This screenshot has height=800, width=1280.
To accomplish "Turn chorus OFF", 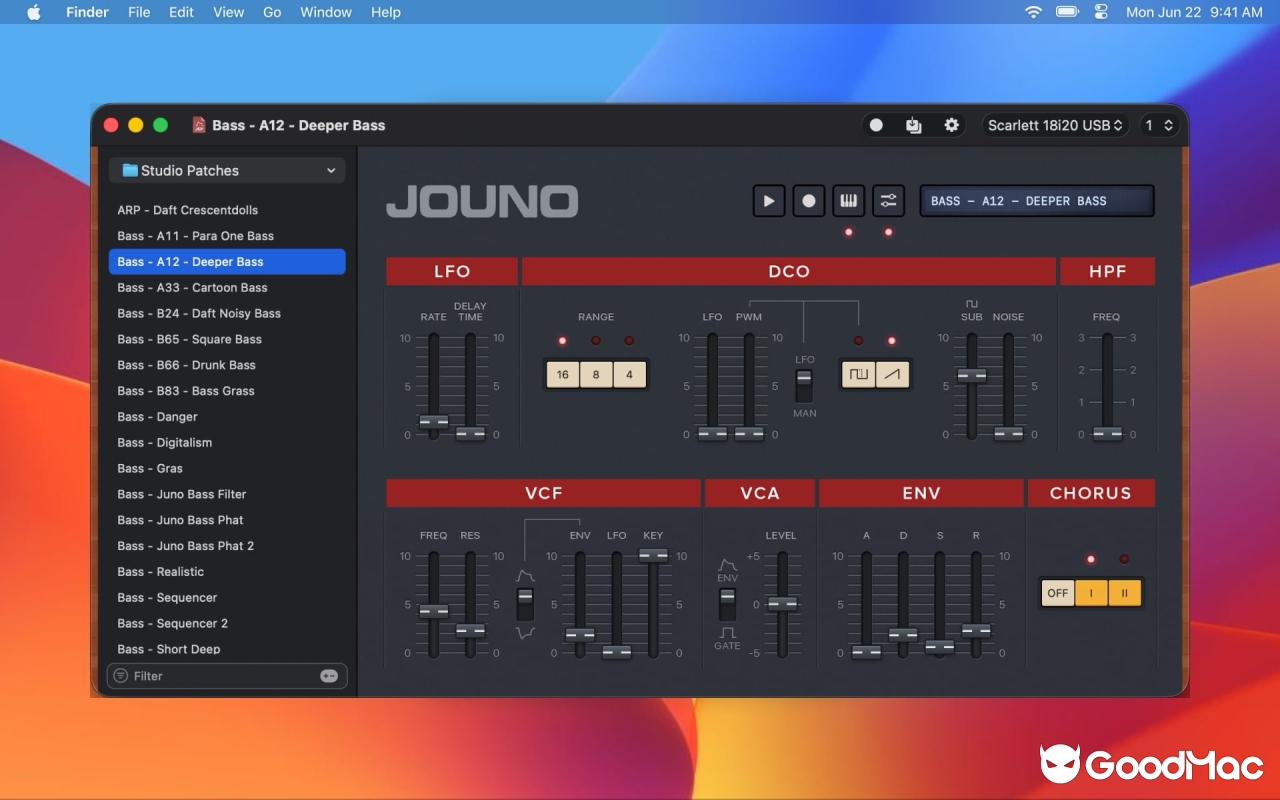I will (x=1058, y=593).
